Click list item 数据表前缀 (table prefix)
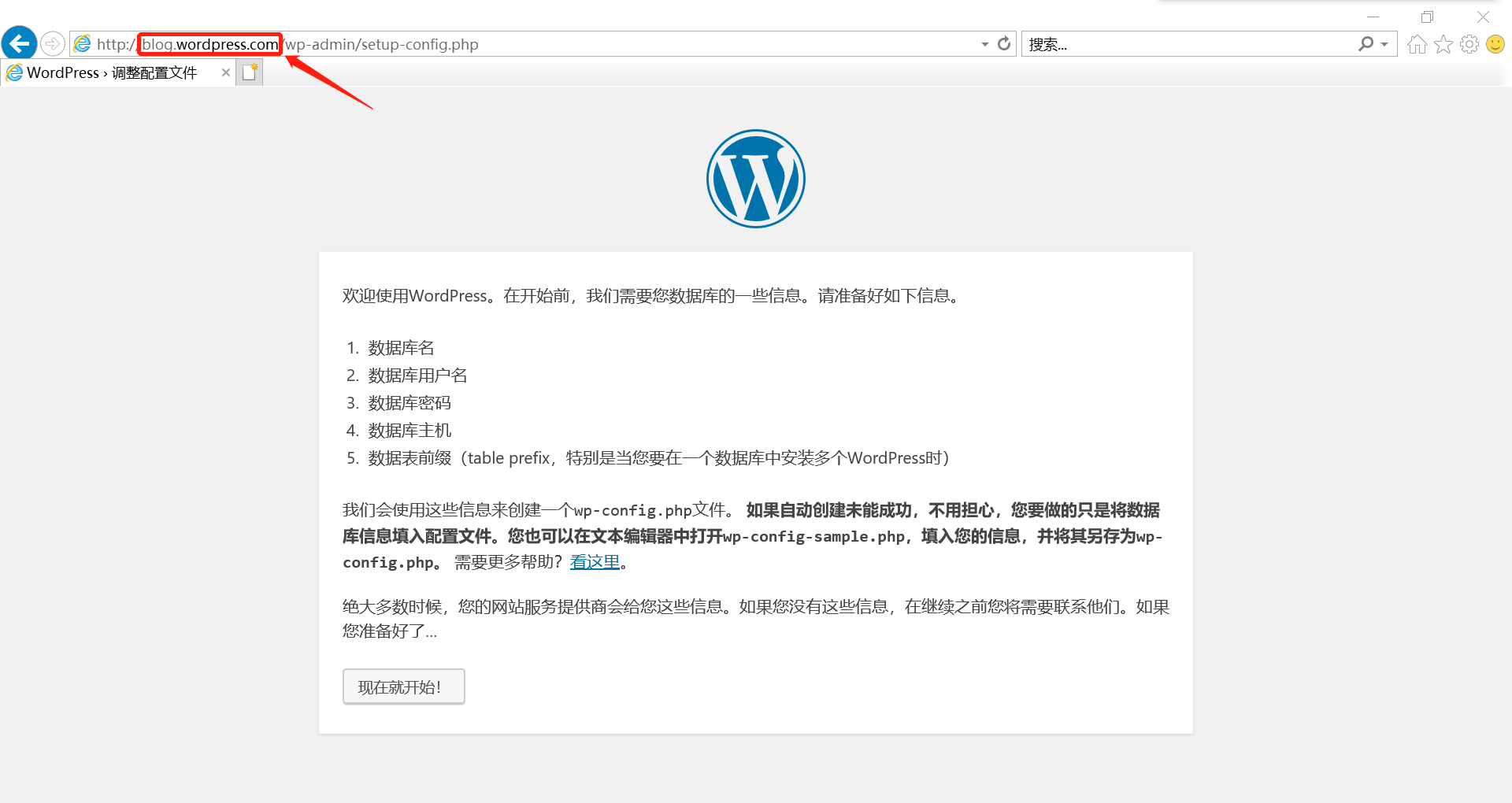The height and width of the screenshot is (803, 1512). point(658,458)
